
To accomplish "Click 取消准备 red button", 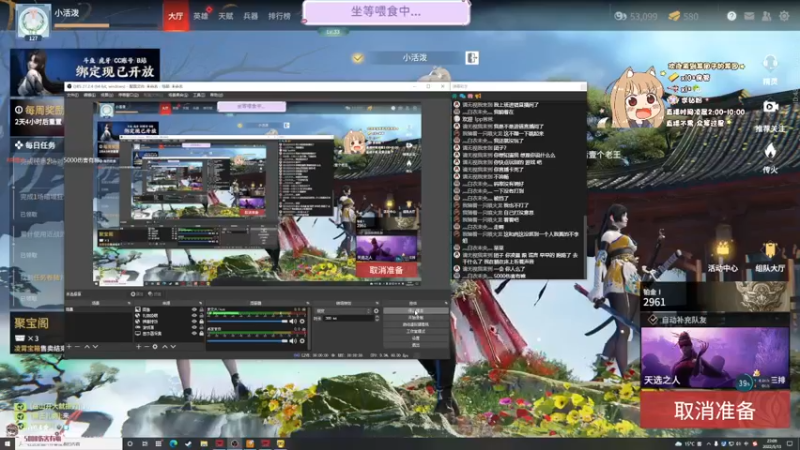I will pyautogui.click(x=715, y=410).
